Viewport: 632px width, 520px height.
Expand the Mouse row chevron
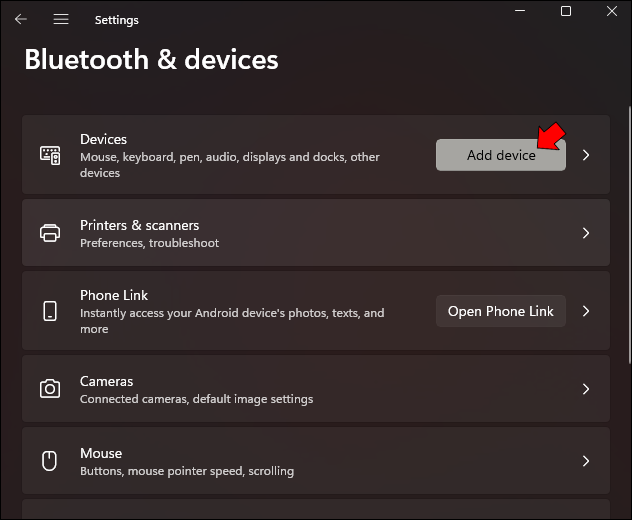(586, 461)
